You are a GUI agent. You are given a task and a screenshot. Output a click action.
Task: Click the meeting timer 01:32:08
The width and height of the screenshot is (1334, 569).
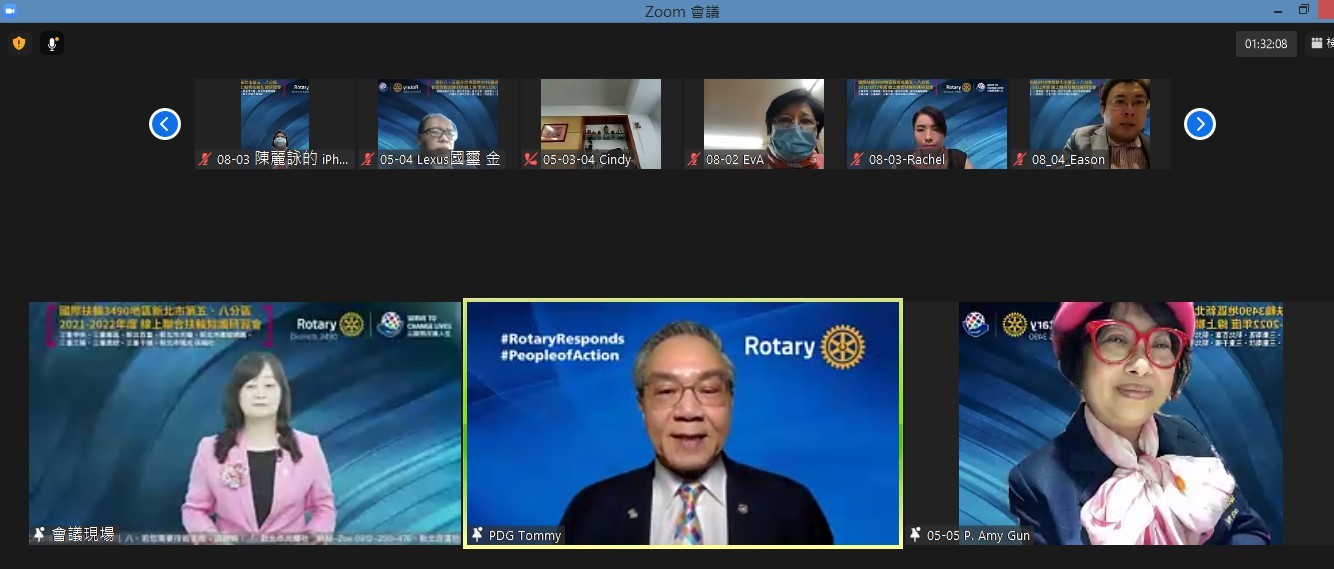1266,44
